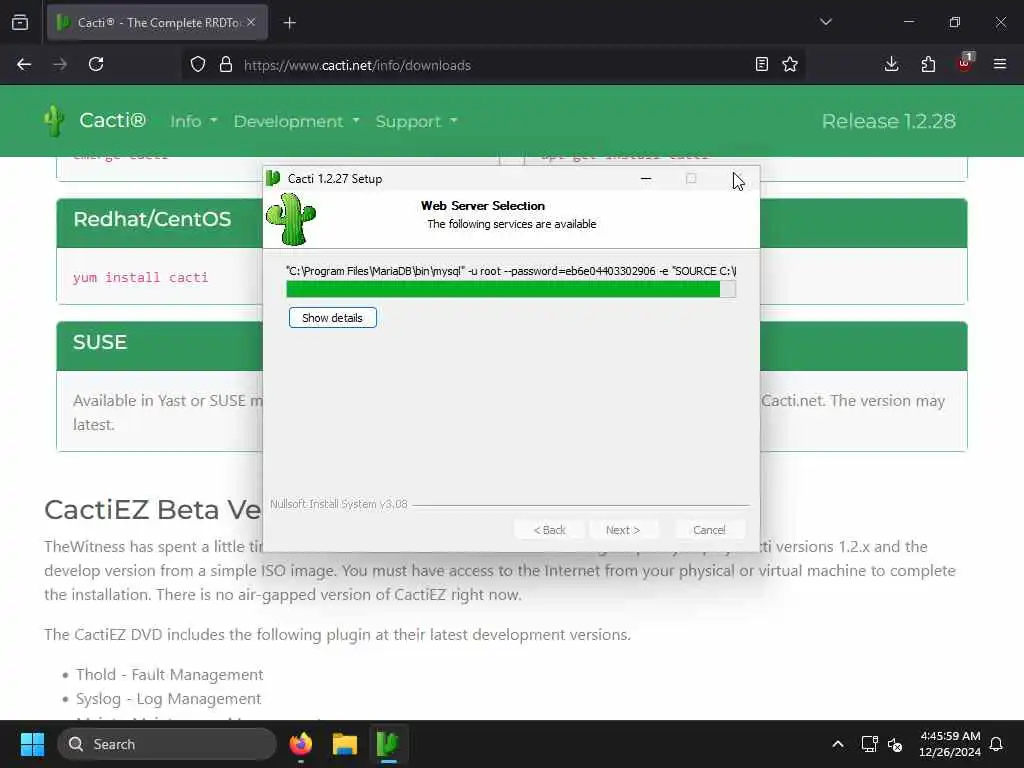This screenshot has width=1024, height=768.
Task: Toggle reader view in address bar
Action: click(x=761, y=65)
